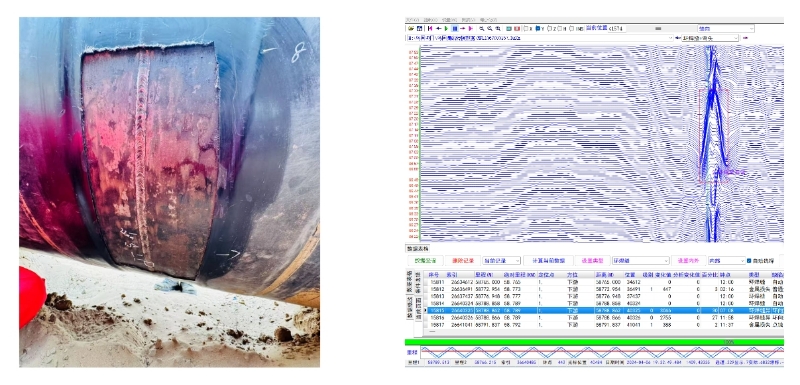Select the 数据表格 tab
800x385 pixels.
417,248
